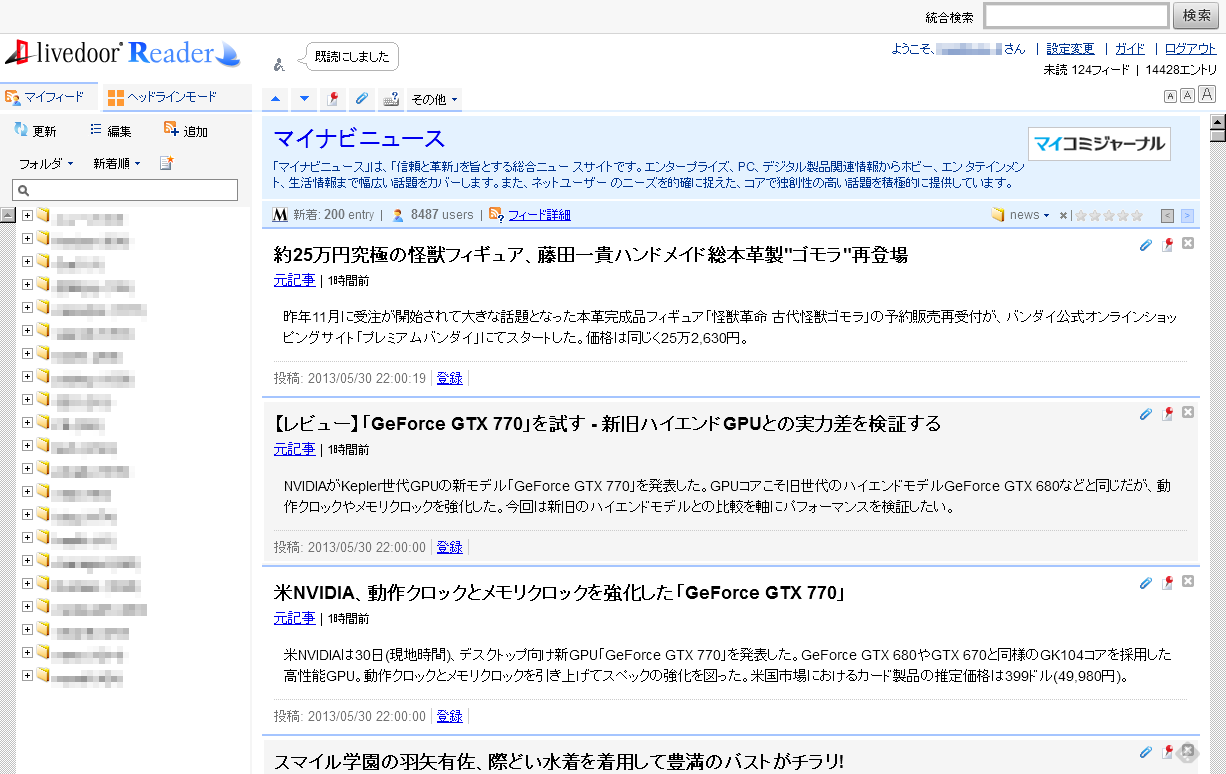Reload feeds with the 更新 button
This screenshot has width=1226, height=774.
tap(35, 131)
